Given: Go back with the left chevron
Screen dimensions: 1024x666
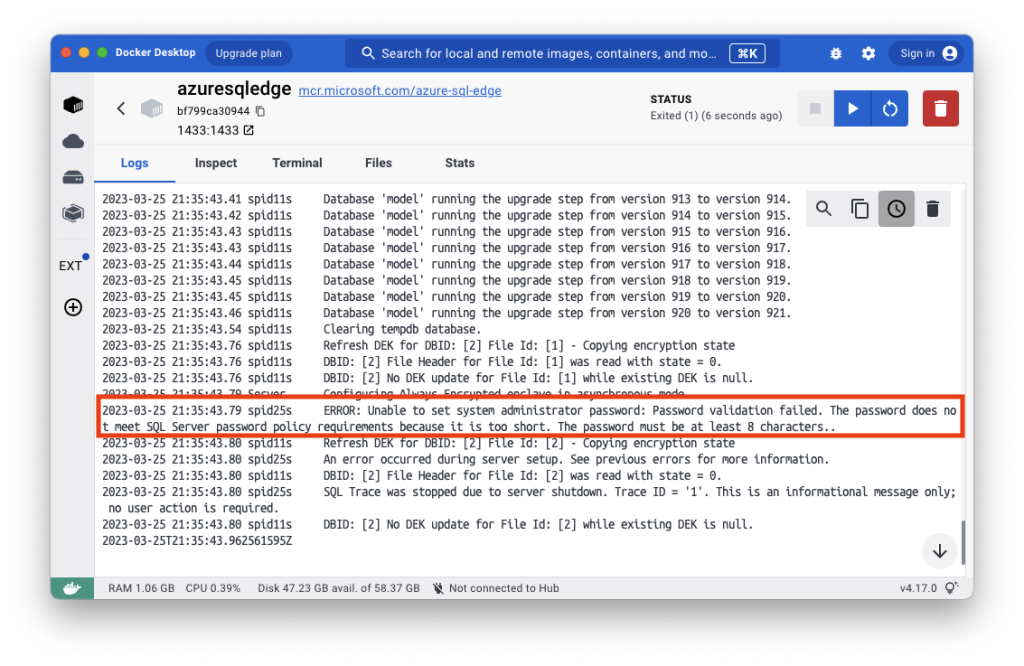Looking at the screenshot, I should (121, 108).
